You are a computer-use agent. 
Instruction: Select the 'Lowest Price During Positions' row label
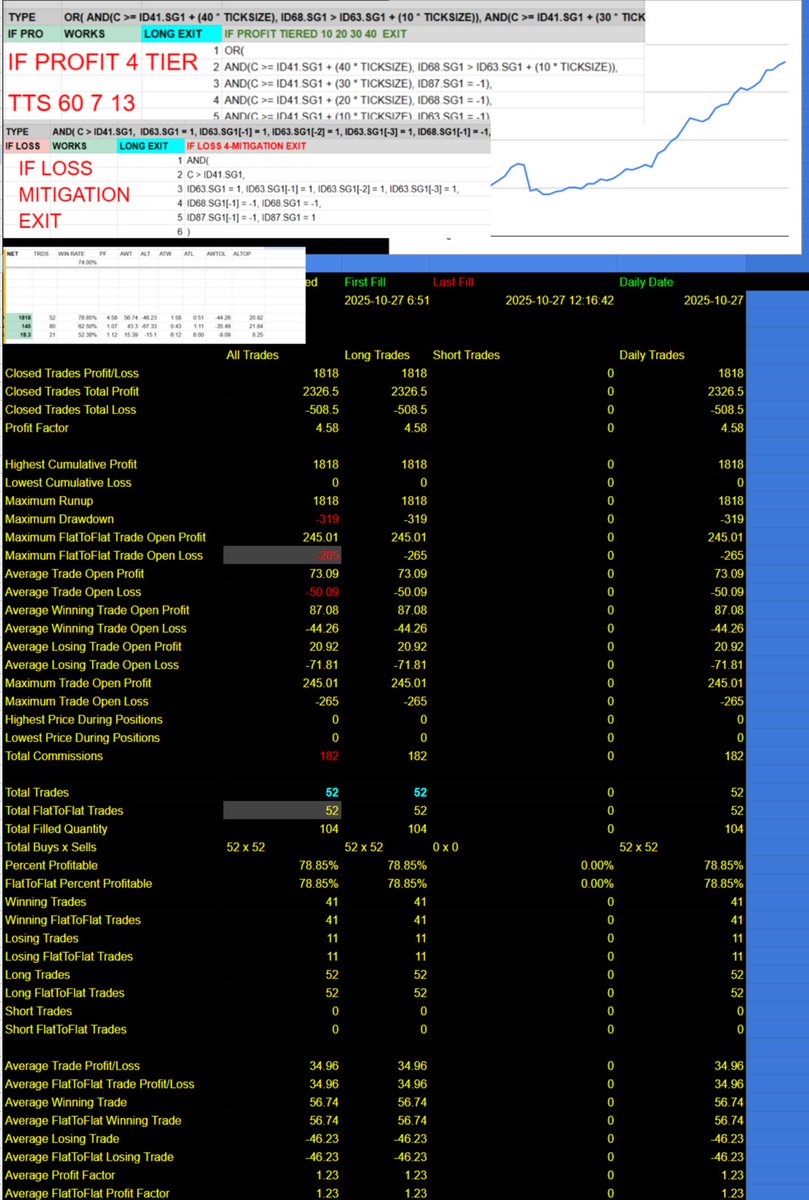[82, 737]
